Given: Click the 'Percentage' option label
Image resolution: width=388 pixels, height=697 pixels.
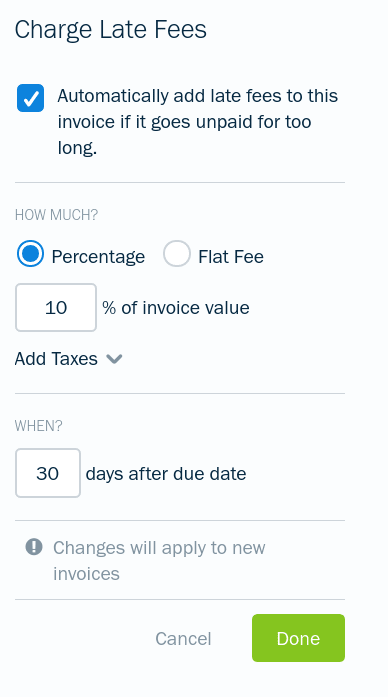Looking at the screenshot, I should (x=98, y=256).
